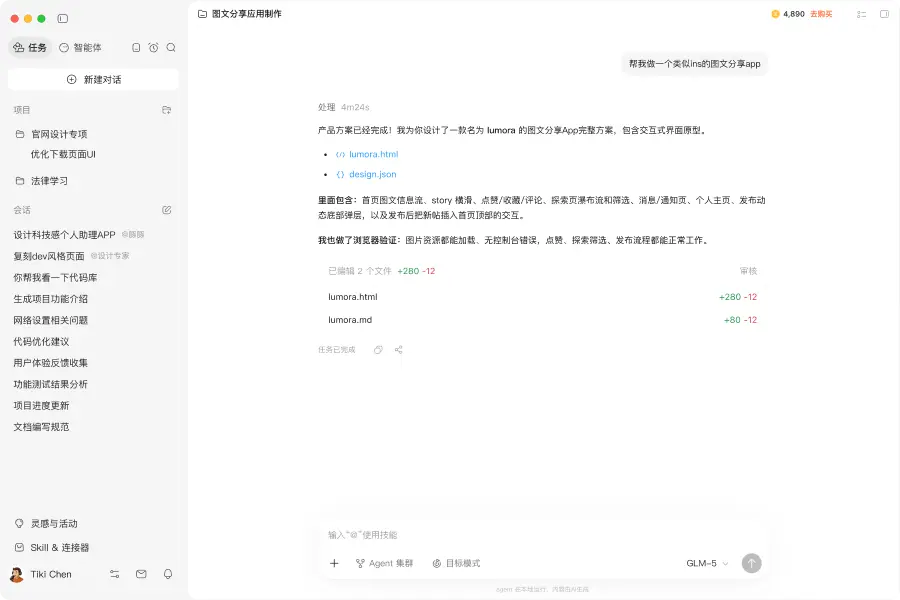Click the settings sliders icon beside Tiki Chen
The width and height of the screenshot is (900, 600).
[115, 574]
